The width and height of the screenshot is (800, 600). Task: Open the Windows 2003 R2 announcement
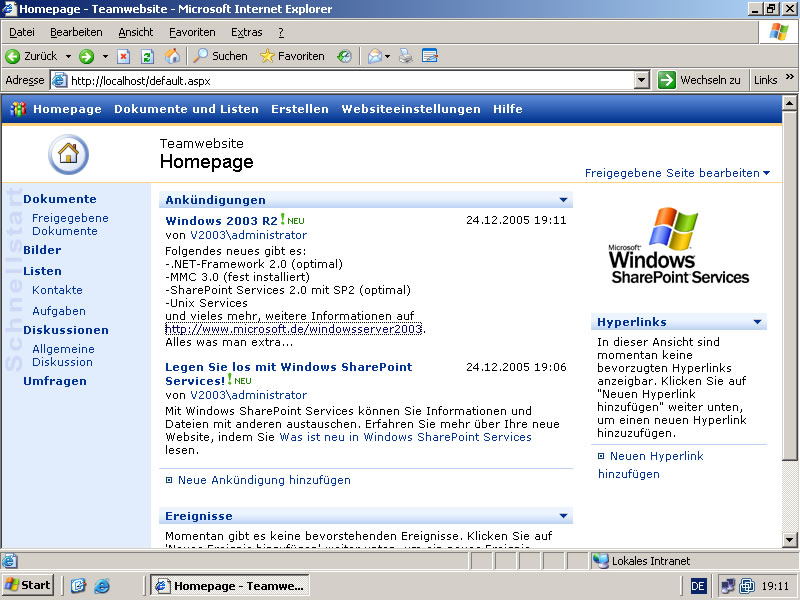(x=221, y=221)
